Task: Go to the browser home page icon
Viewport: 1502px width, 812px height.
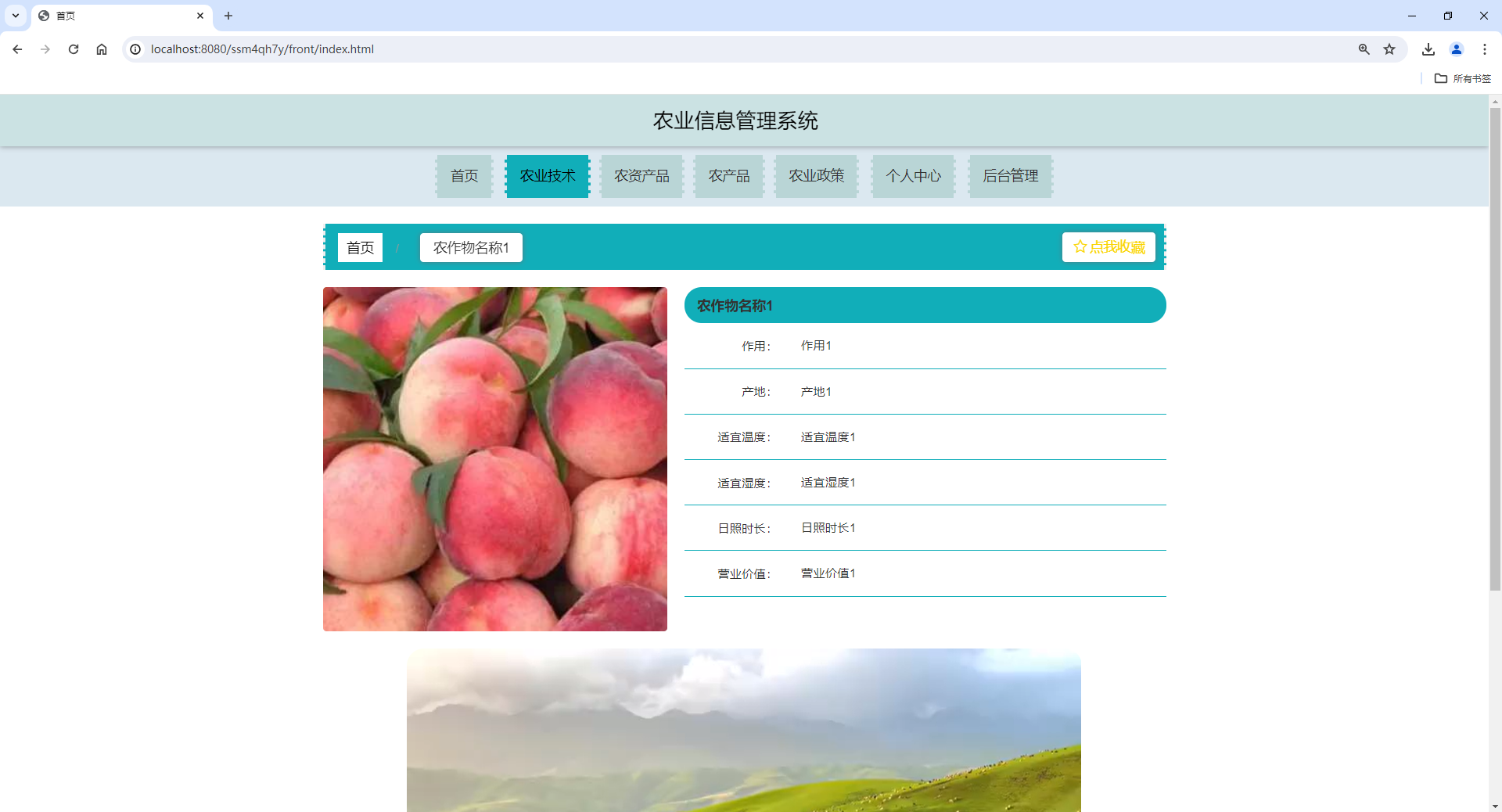Action: 101,49
